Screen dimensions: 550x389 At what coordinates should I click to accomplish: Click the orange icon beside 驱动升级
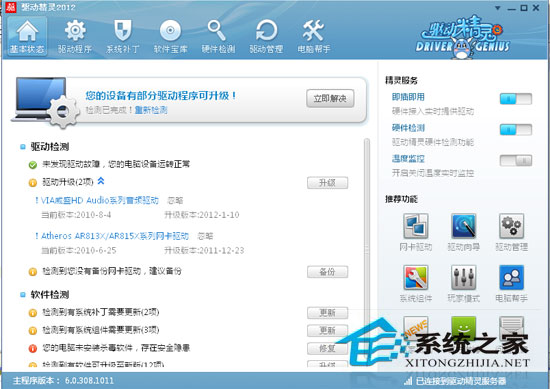click(x=33, y=183)
